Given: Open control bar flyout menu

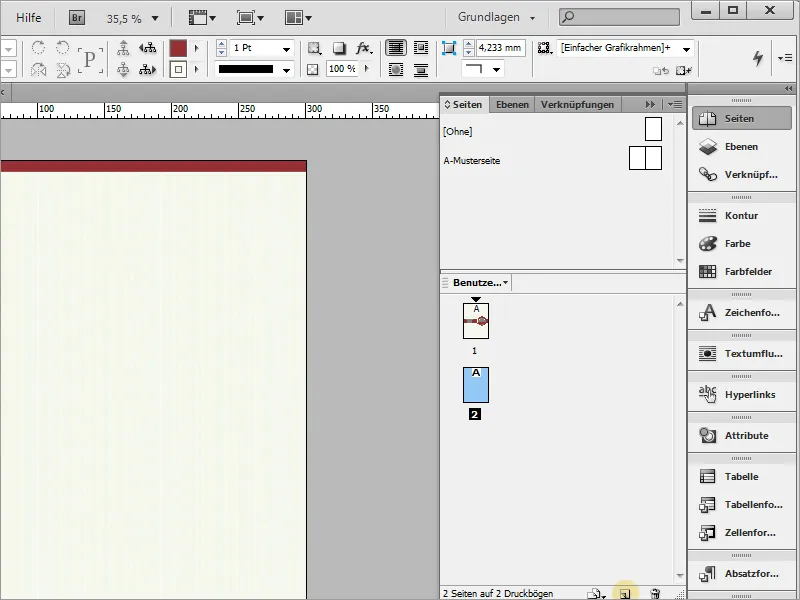Looking at the screenshot, I should click(785, 58).
